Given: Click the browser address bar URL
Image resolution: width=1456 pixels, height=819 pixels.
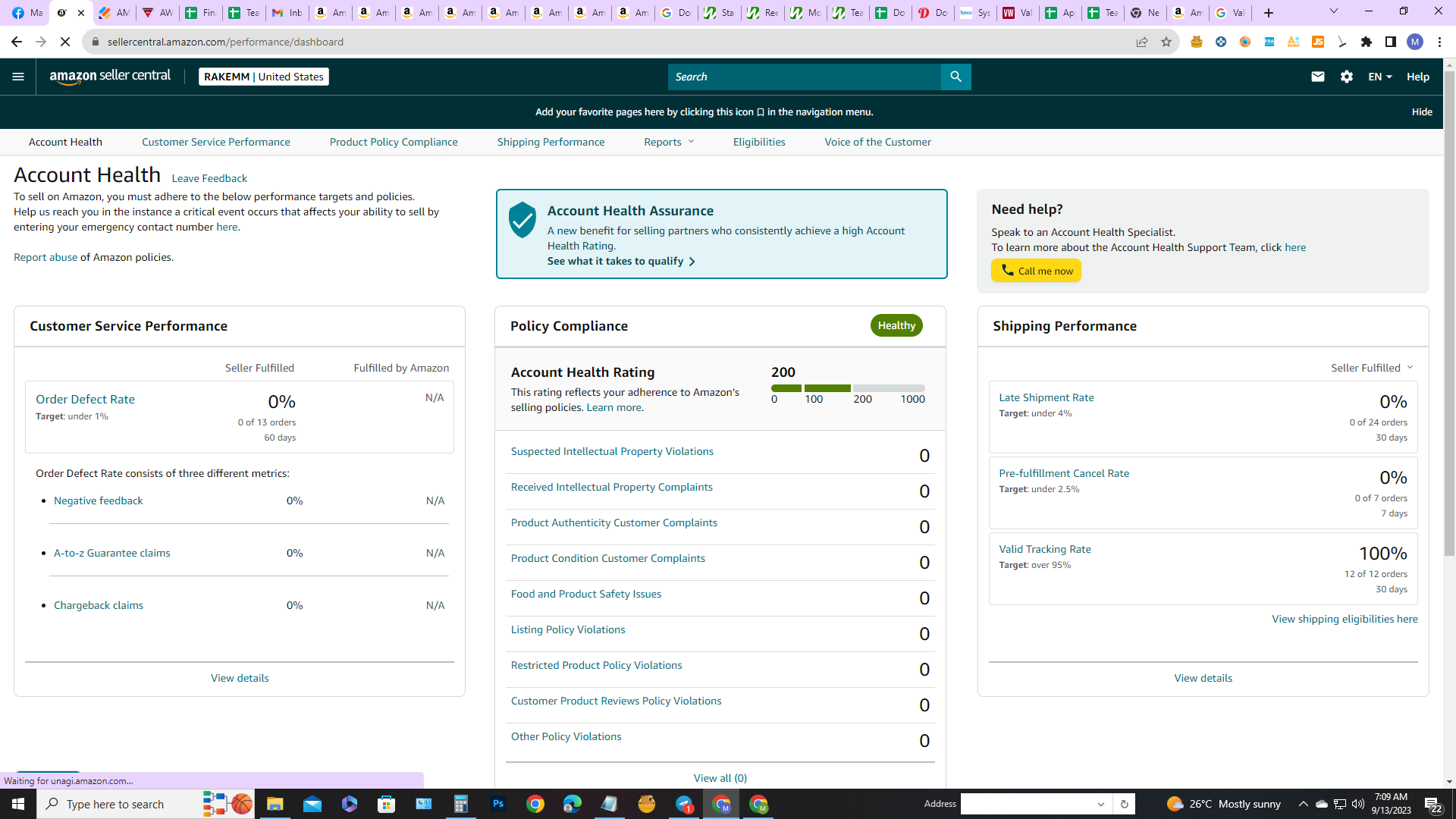Looking at the screenshot, I should pyautogui.click(x=225, y=42).
